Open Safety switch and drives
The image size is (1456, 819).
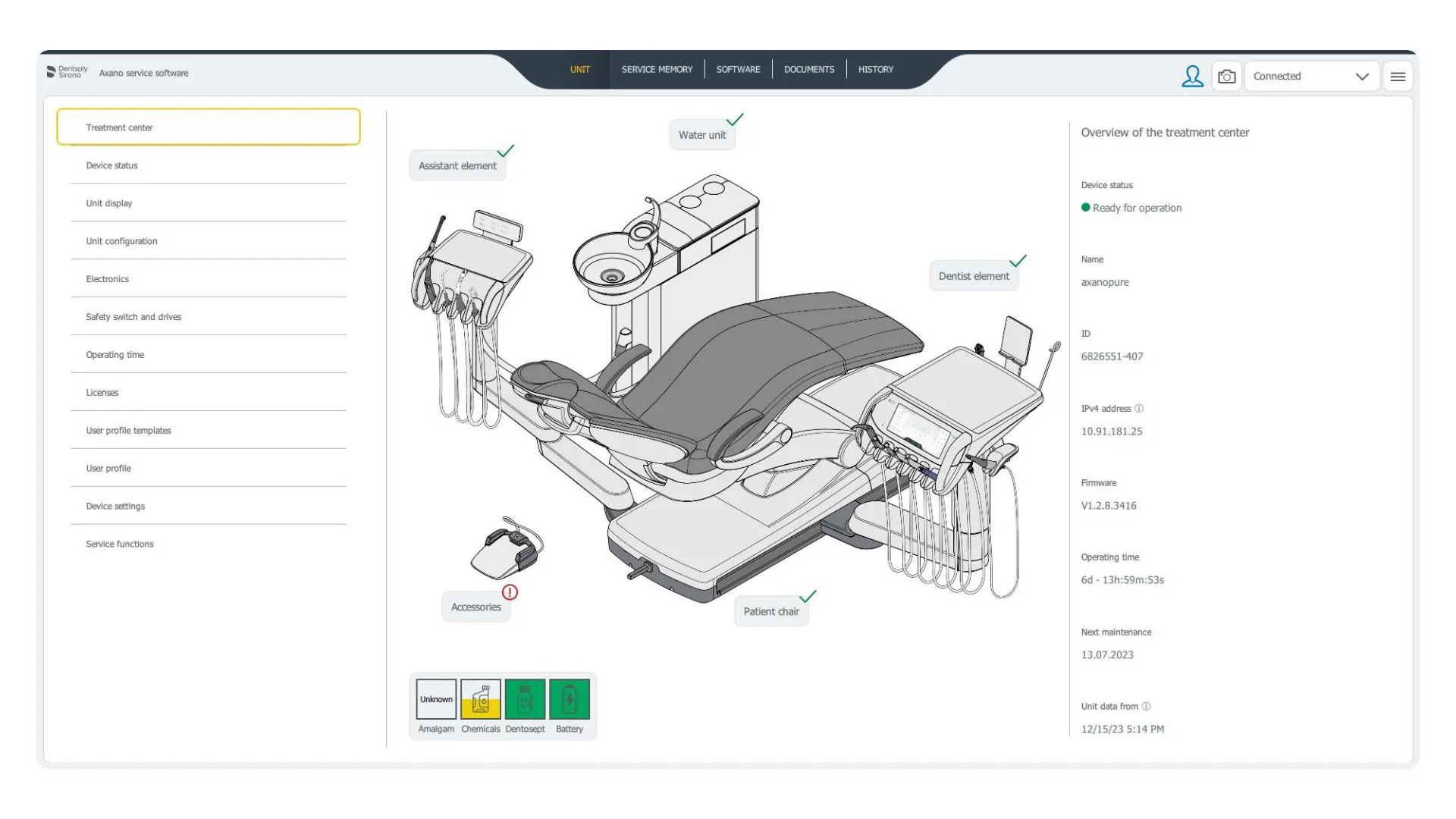click(x=209, y=317)
